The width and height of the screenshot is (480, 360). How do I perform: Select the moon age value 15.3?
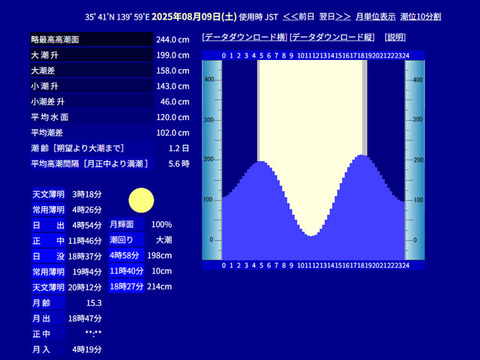pyautogui.click(x=94, y=303)
